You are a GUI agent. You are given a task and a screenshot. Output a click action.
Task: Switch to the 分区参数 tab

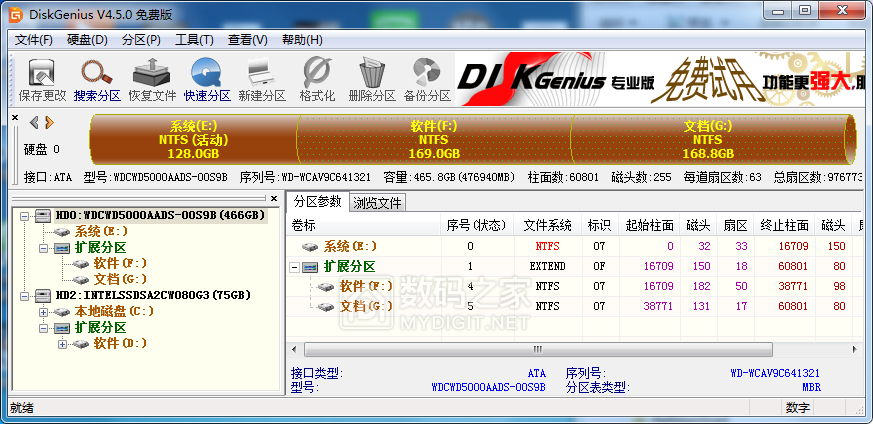tap(317, 201)
